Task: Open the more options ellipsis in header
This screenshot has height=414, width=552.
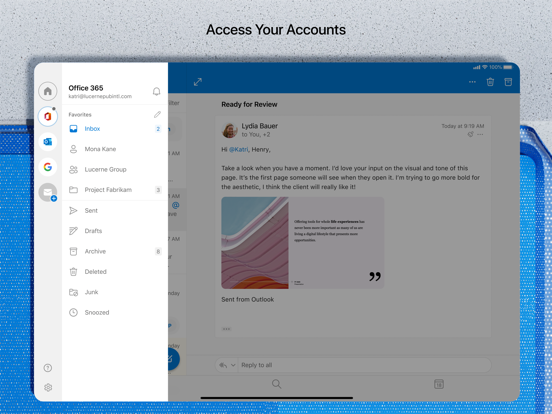Action: (x=472, y=82)
